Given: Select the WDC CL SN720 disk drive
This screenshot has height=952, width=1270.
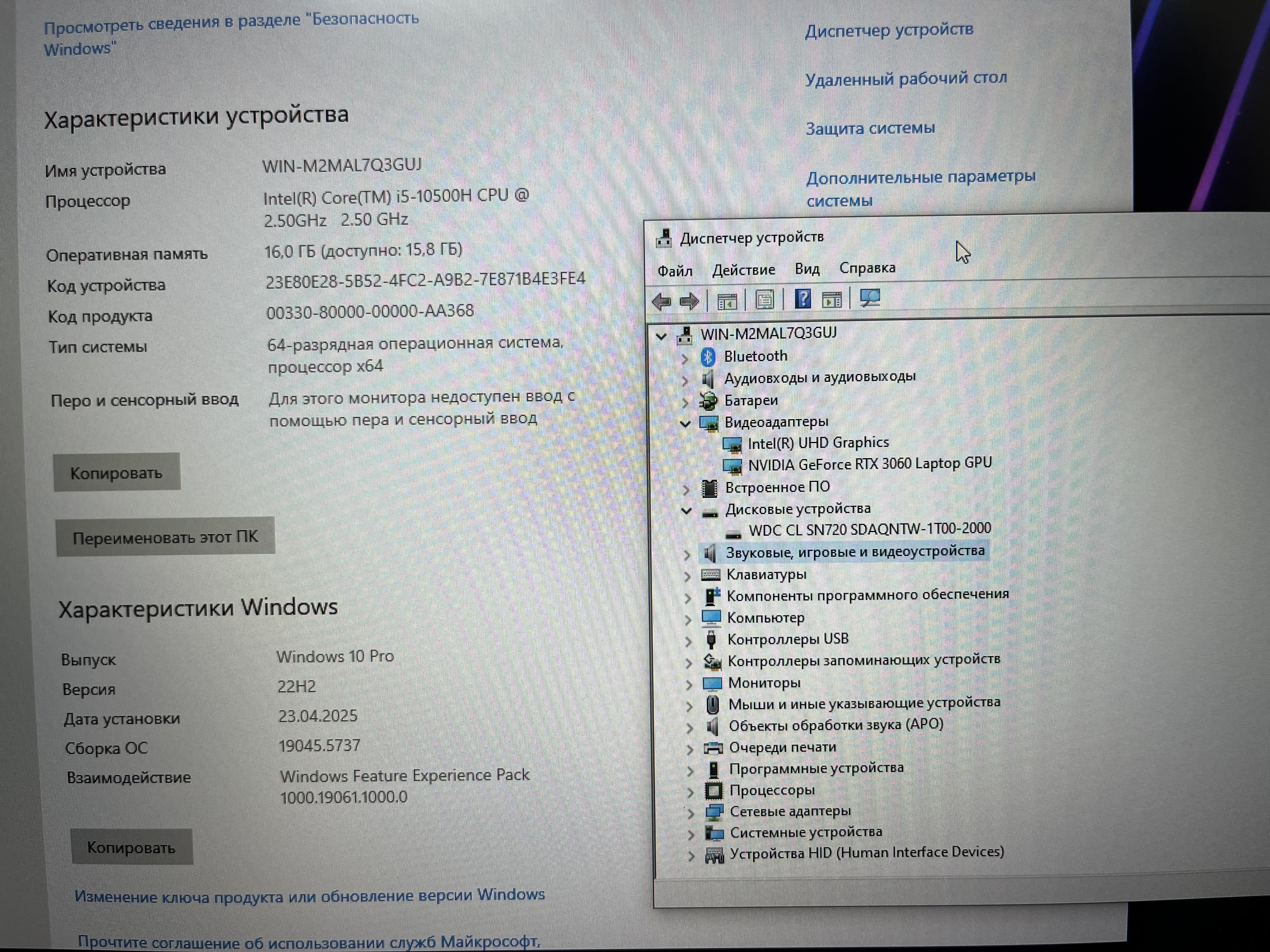Looking at the screenshot, I should (869, 529).
